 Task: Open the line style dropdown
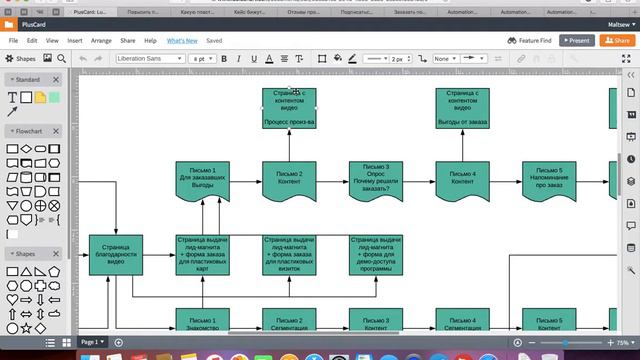376,59
